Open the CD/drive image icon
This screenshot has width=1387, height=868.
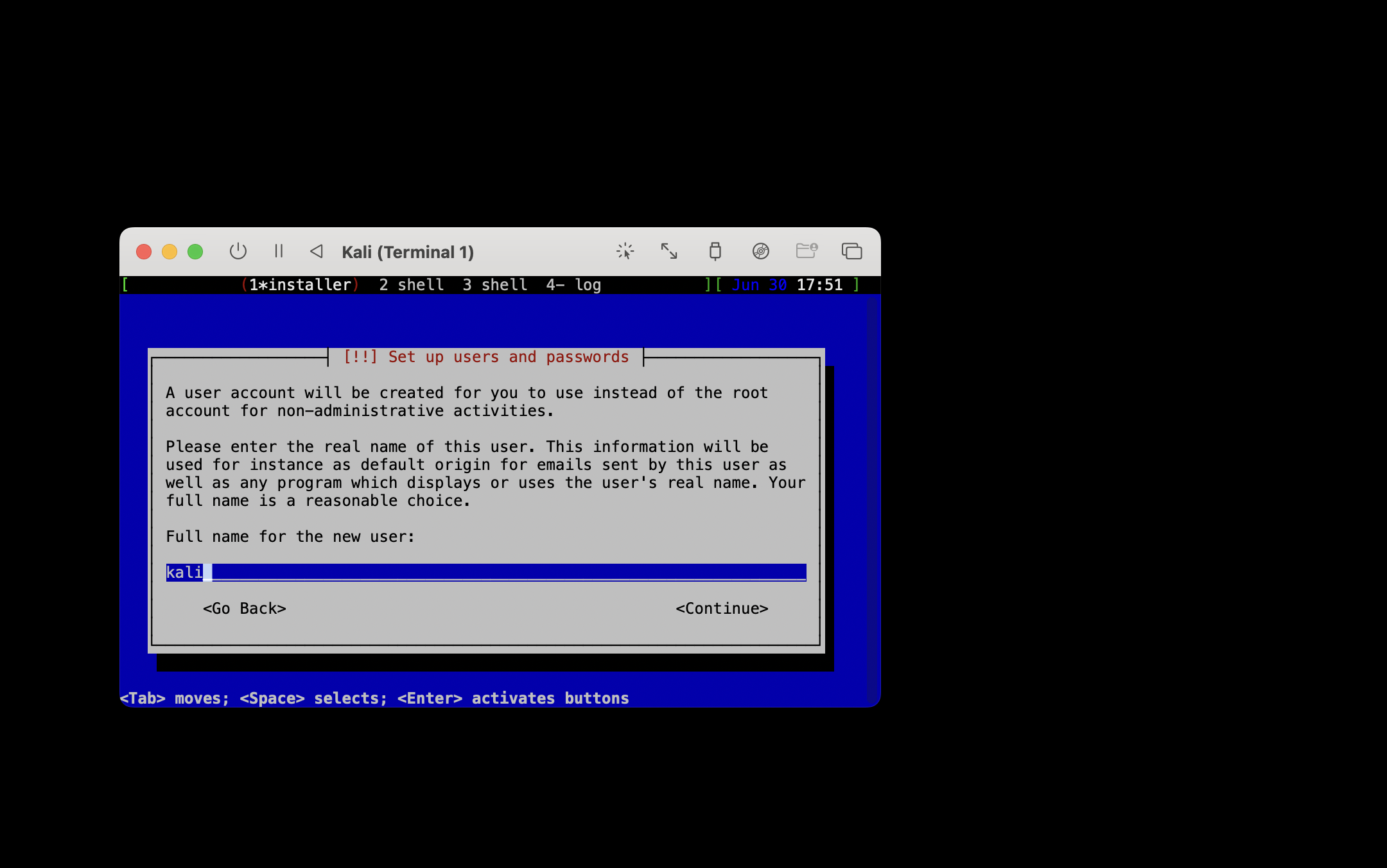click(761, 251)
